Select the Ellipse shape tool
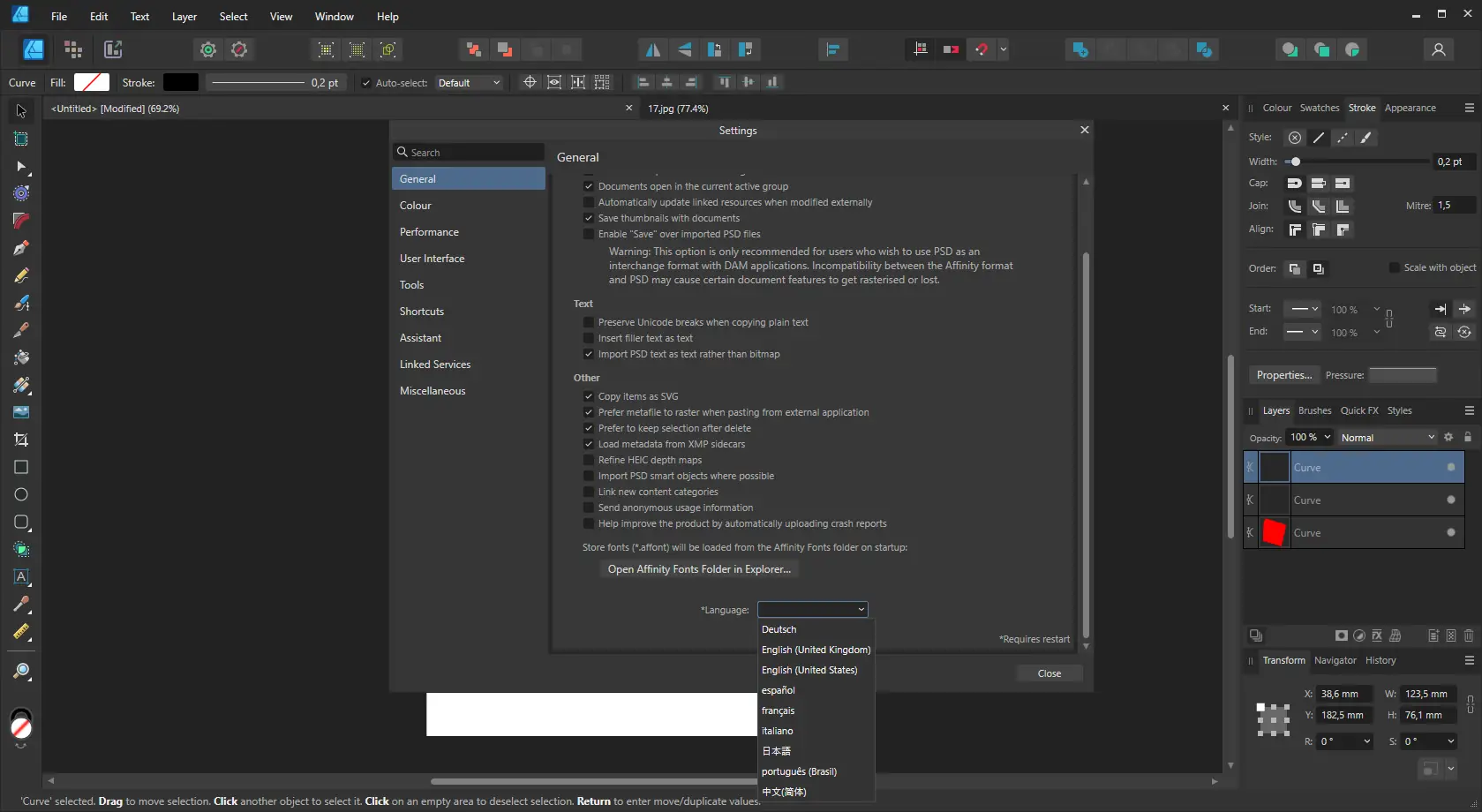Viewport: 1482px width, 812px height. [21, 494]
